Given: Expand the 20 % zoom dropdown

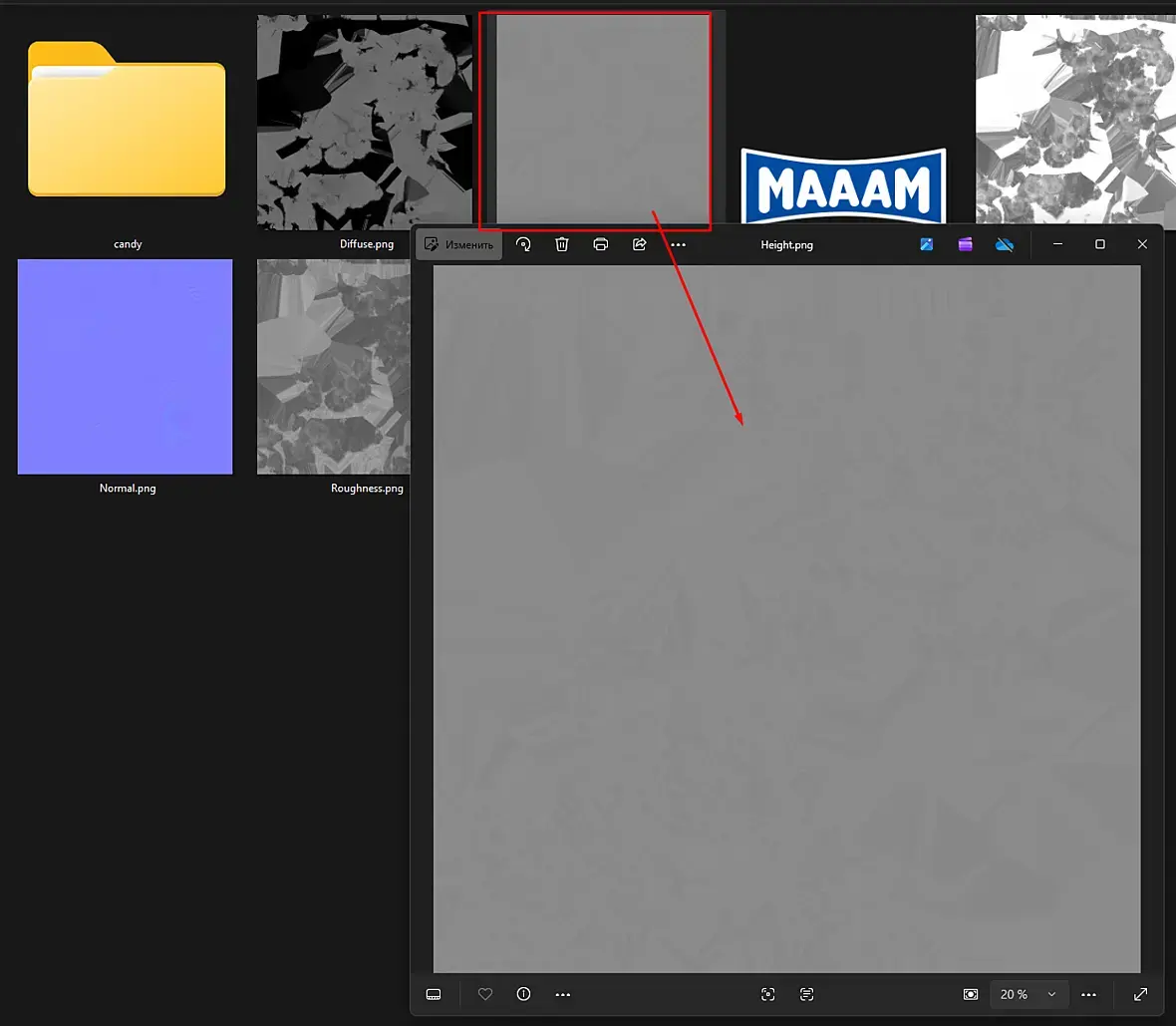Looking at the screenshot, I should (x=1029, y=994).
